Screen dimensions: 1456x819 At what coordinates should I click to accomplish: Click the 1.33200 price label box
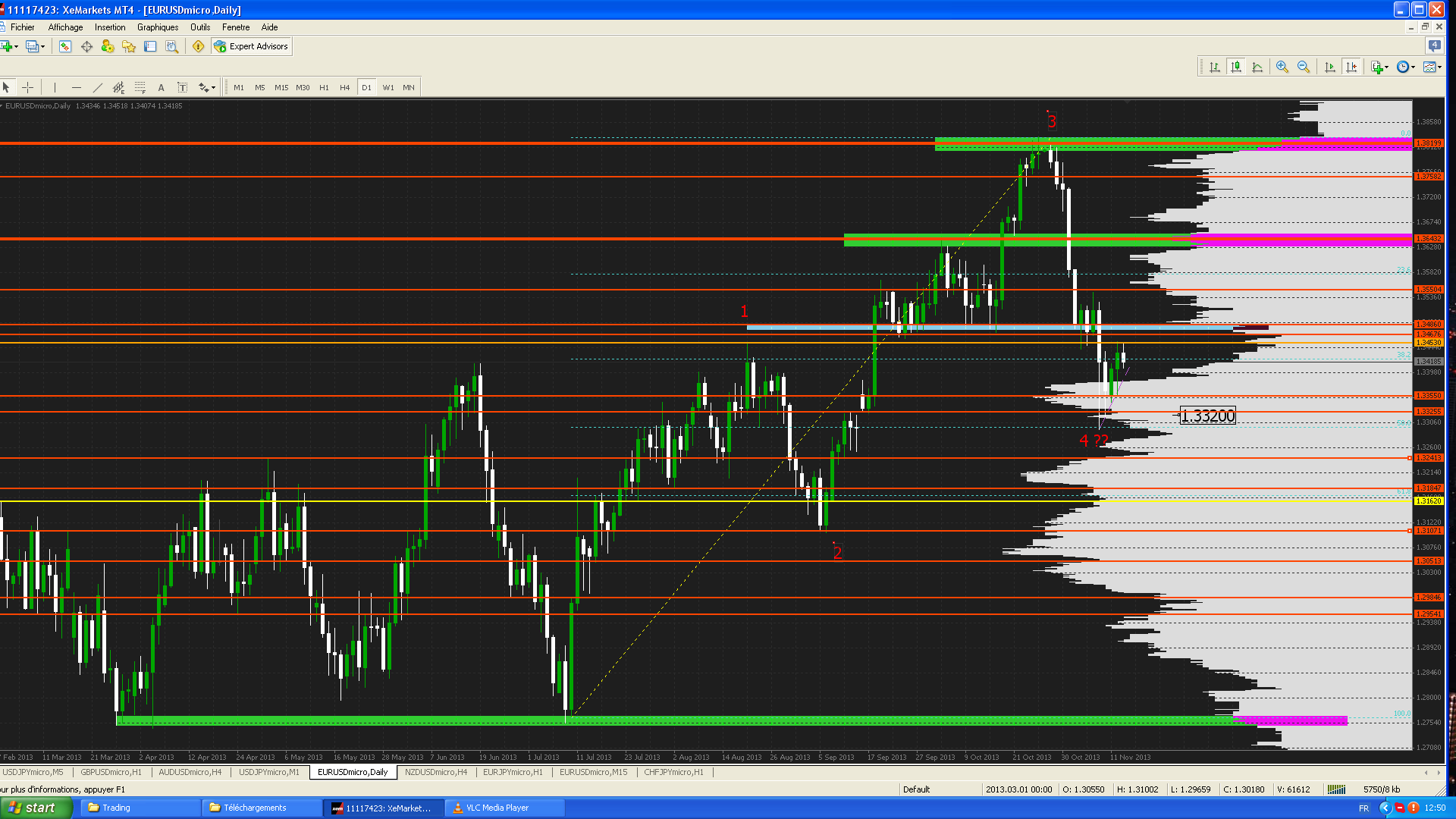(x=1208, y=416)
